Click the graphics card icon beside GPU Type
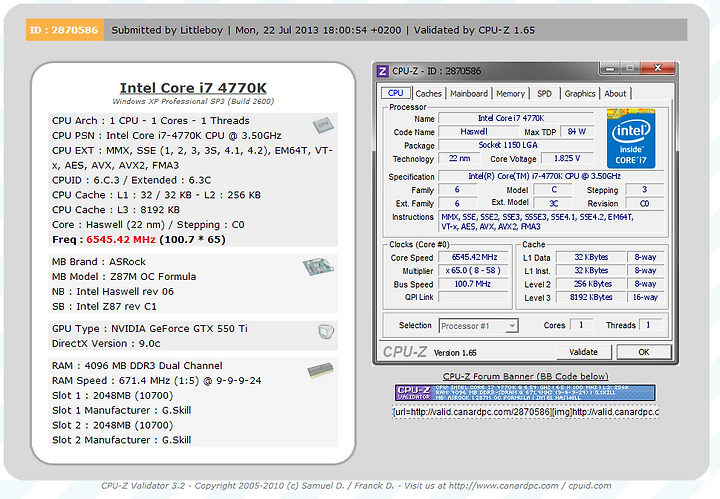This screenshot has width=720, height=499. 326,331
